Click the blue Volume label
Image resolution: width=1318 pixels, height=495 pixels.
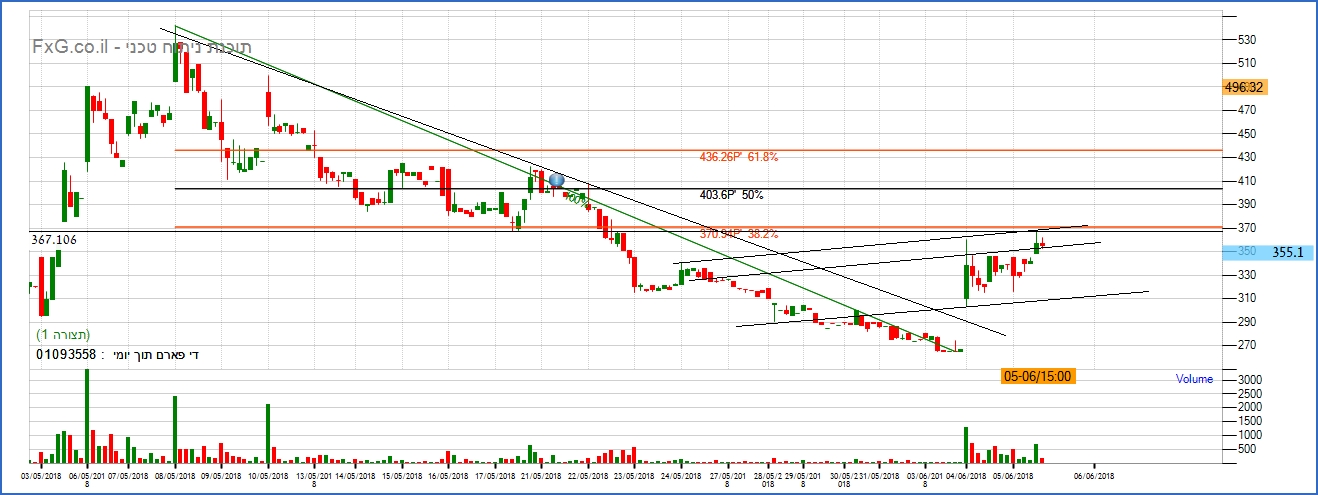tap(1194, 379)
